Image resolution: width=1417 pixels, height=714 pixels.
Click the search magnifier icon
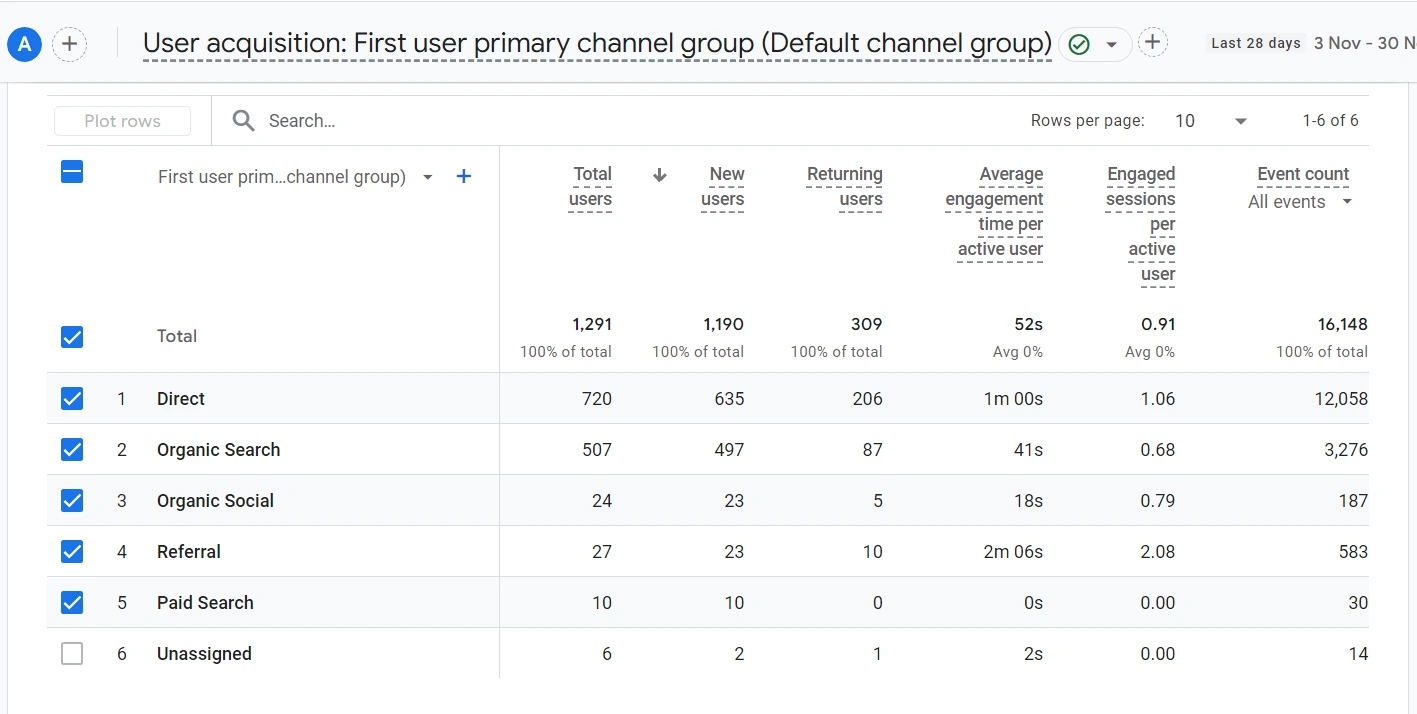[243, 121]
